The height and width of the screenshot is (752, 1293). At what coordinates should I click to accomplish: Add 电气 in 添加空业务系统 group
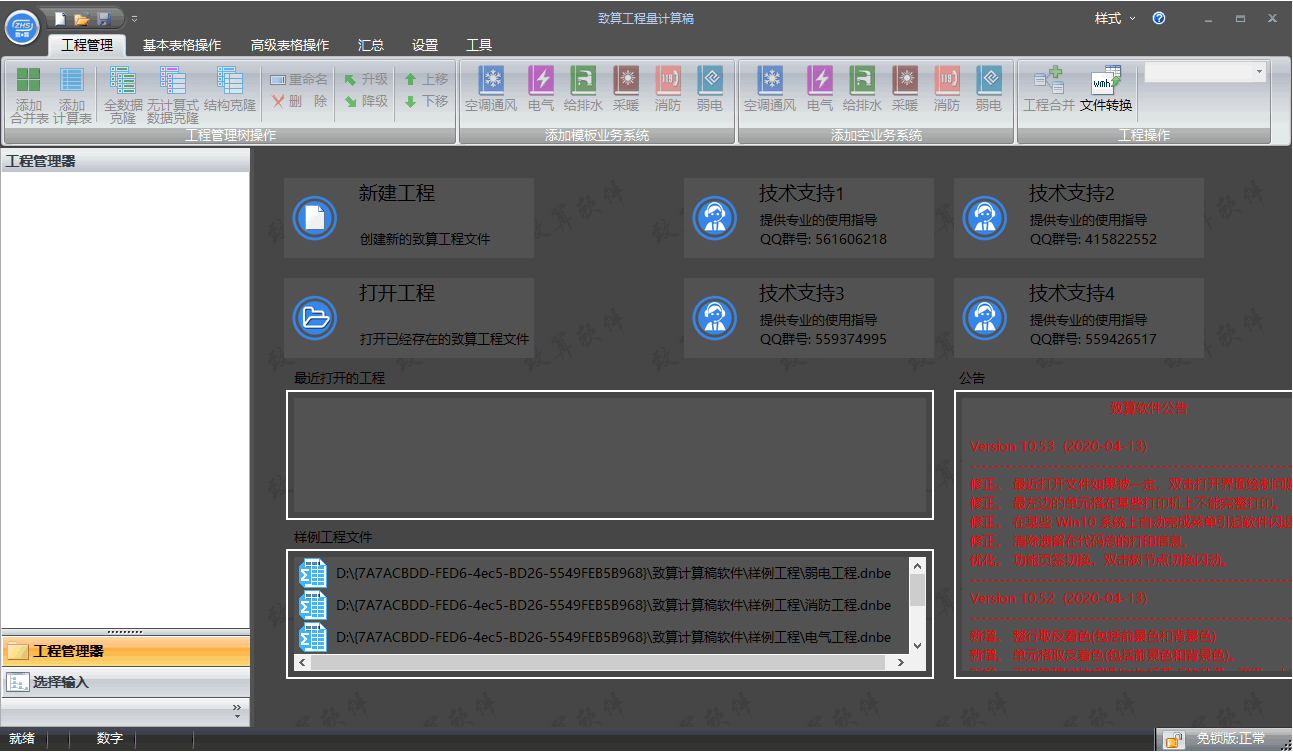point(820,89)
